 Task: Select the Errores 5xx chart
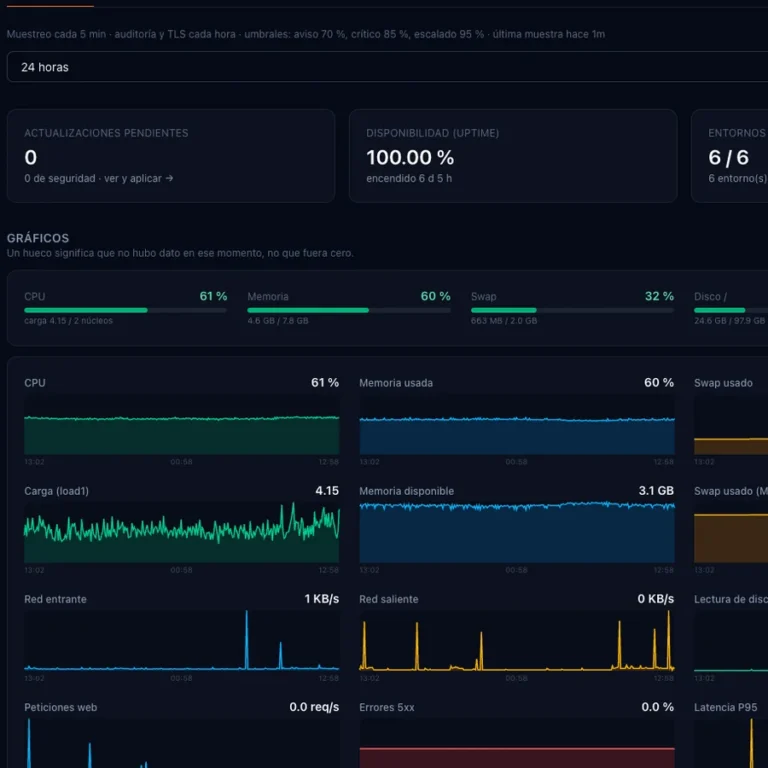[517, 743]
